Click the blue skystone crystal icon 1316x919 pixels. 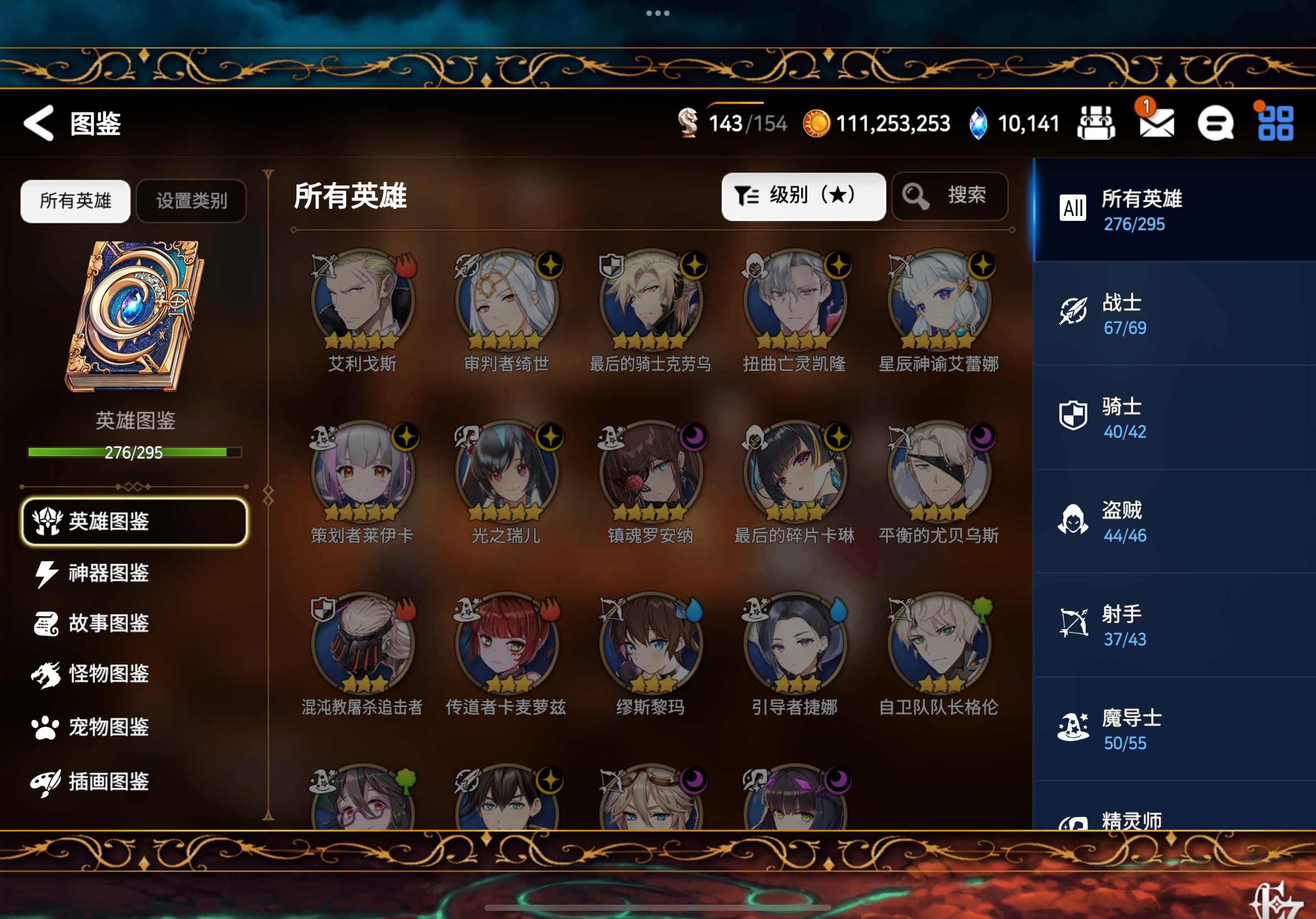point(978,123)
